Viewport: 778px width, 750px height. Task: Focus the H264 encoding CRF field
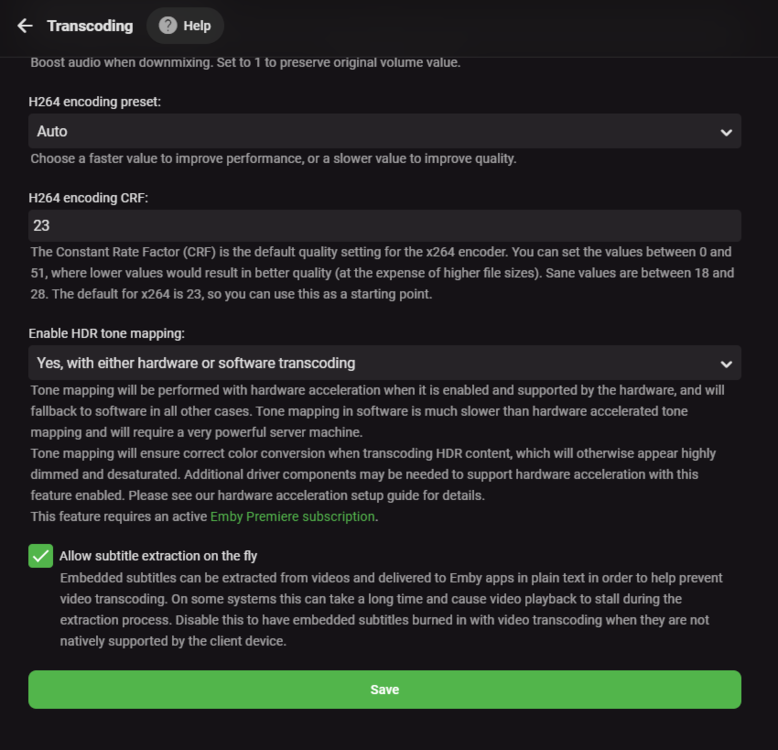pos(384,225)
